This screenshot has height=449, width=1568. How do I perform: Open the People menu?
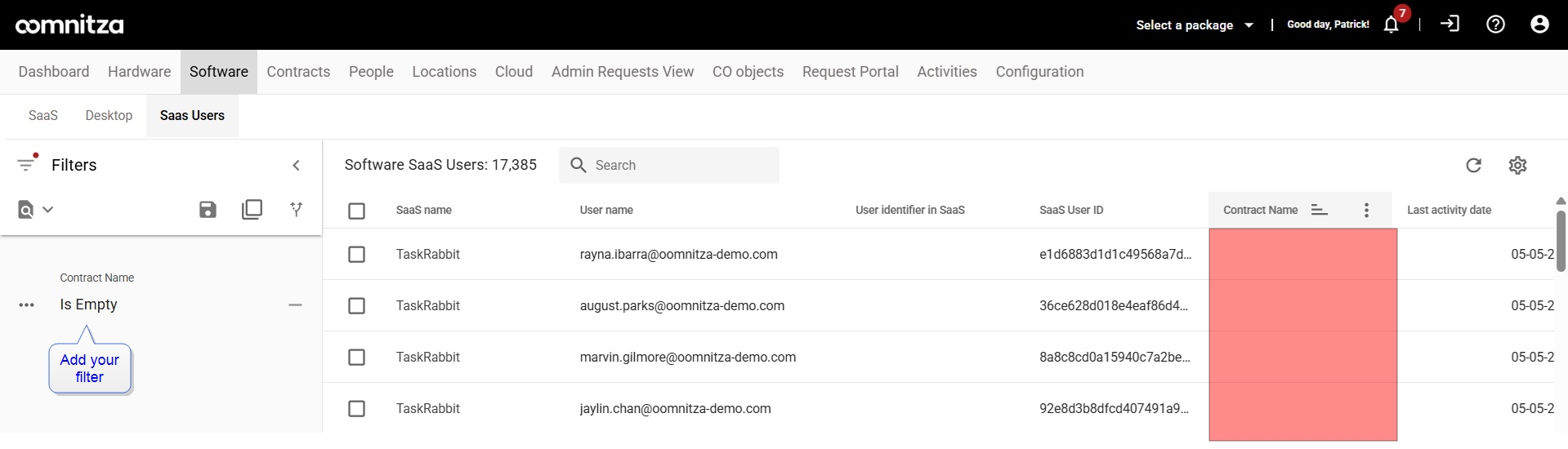click(x=371, y=72)
